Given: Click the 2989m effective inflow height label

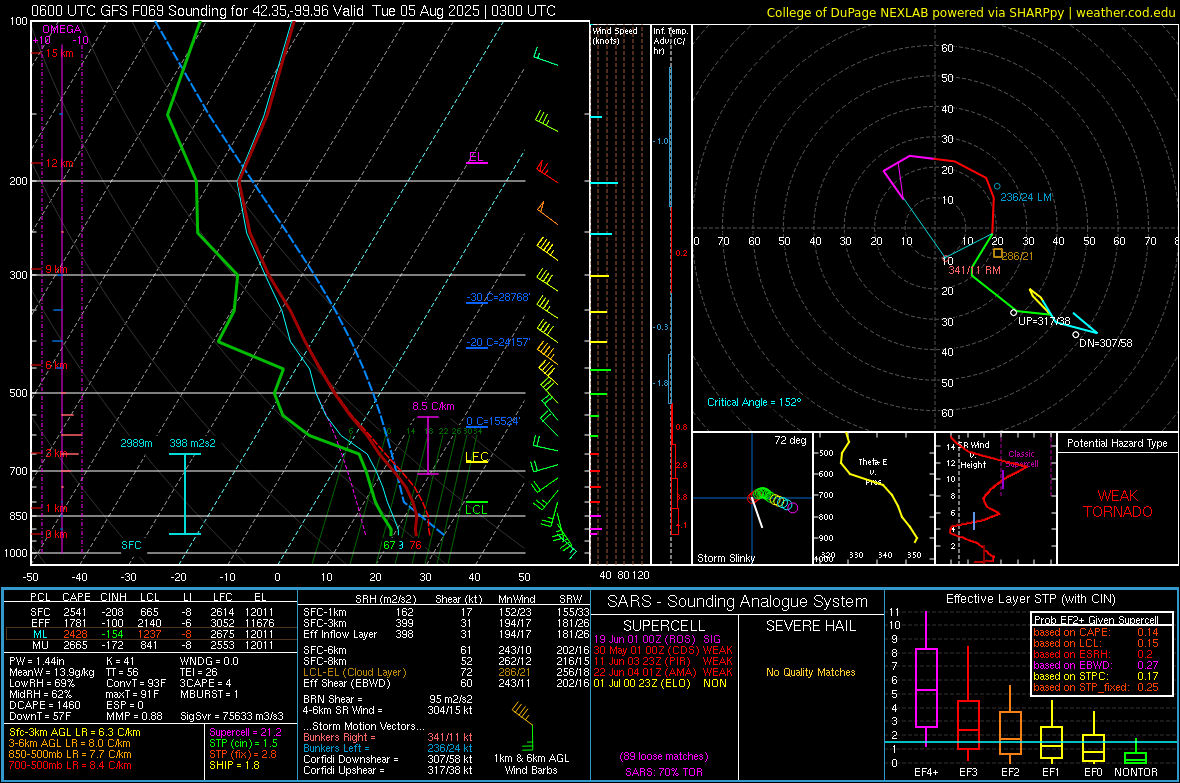Looking at the screenshot, I should 136,443.
